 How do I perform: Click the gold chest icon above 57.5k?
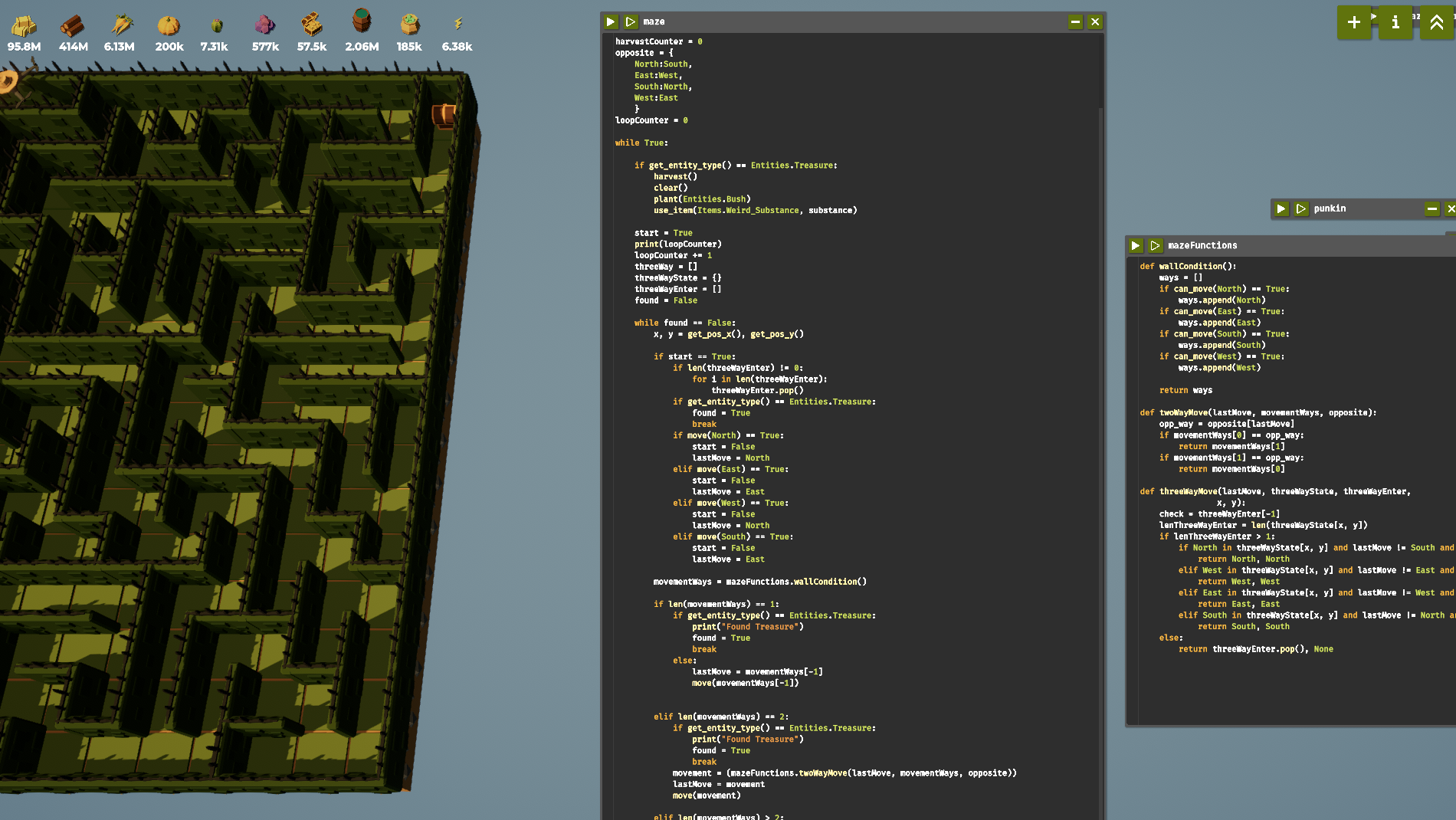311,25
